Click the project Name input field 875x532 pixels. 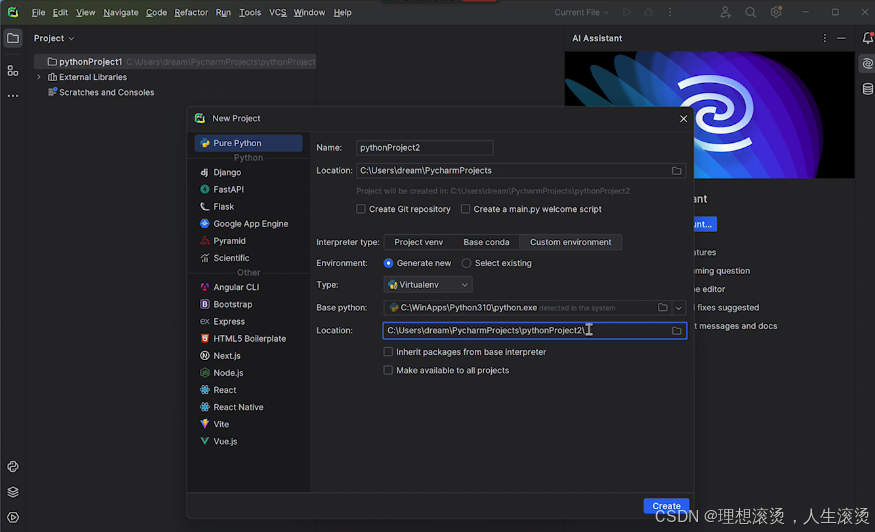click(425, 148)
